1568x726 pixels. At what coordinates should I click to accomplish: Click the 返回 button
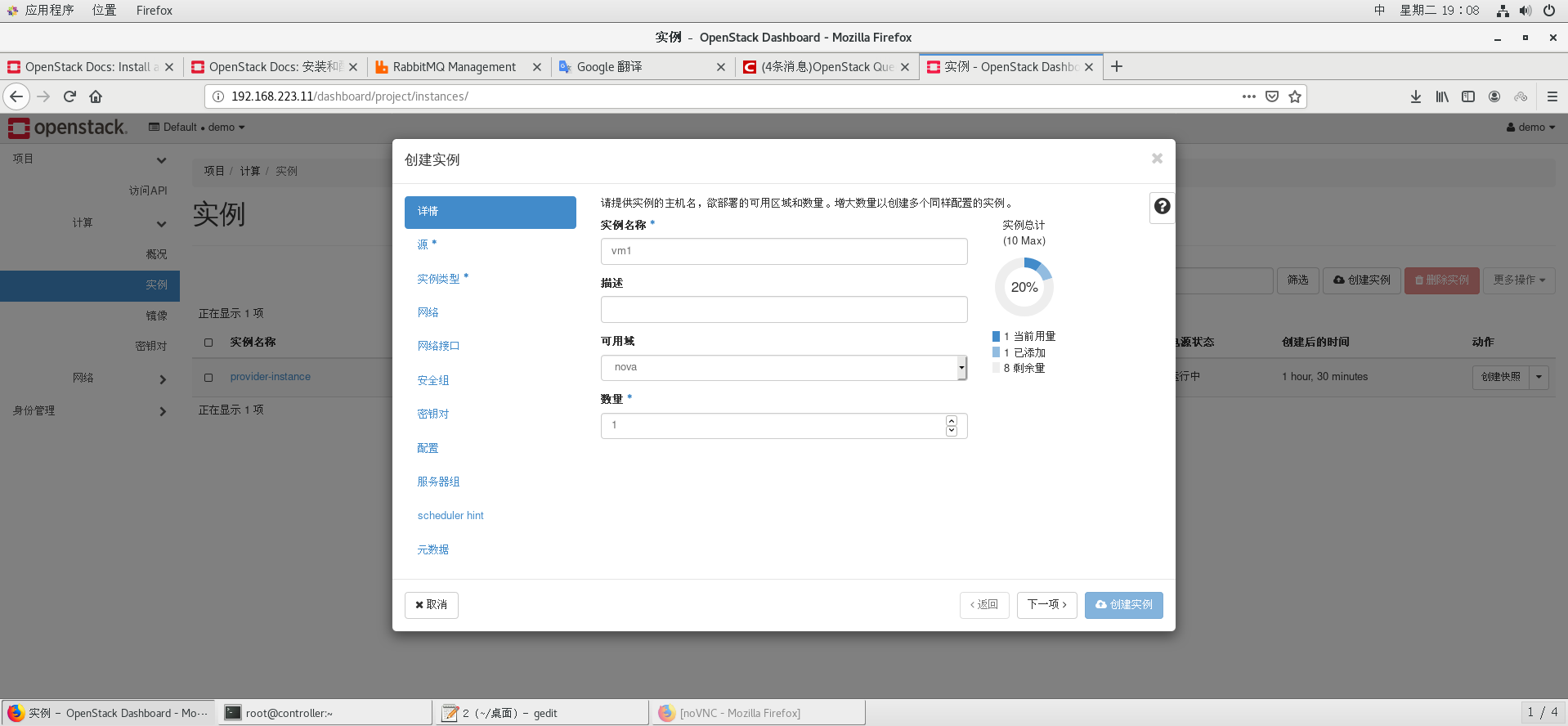tap(984, 605)
